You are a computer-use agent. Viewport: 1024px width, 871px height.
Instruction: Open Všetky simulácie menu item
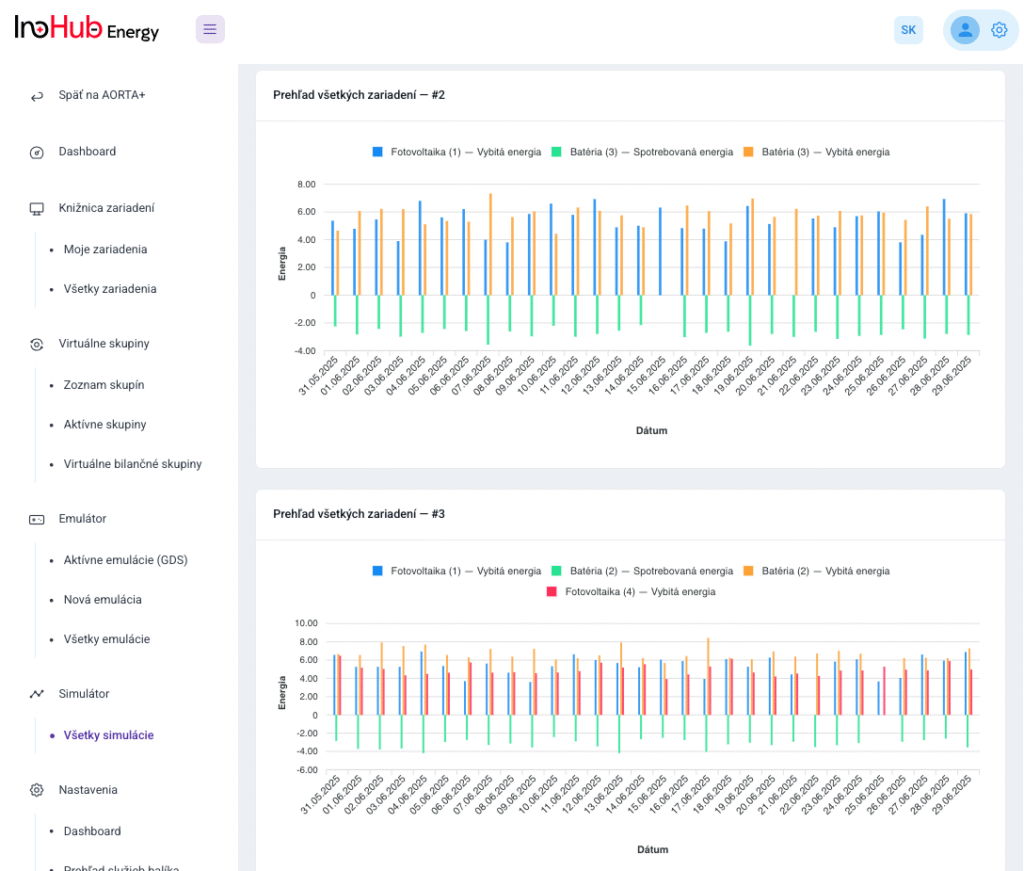108,735
